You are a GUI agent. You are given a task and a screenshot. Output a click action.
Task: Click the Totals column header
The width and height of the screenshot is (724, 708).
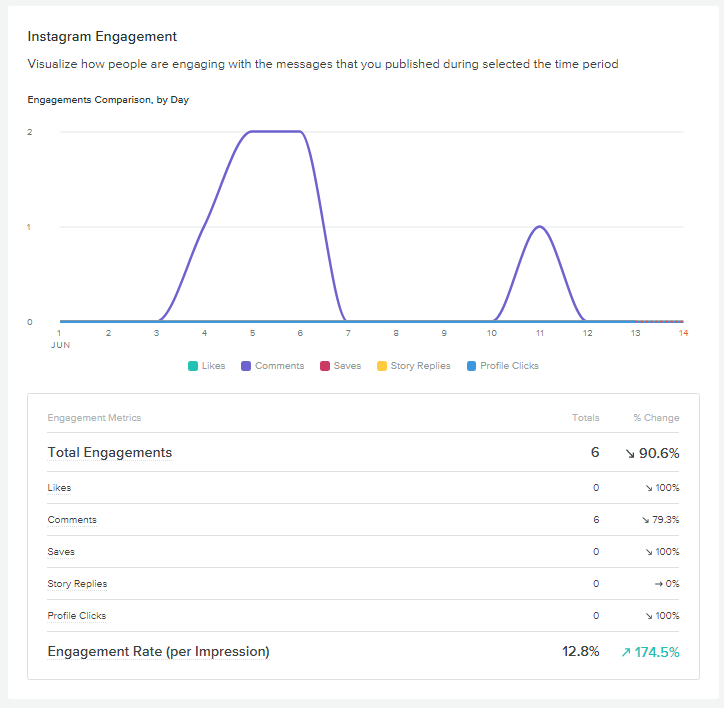[x=585, y=418]
